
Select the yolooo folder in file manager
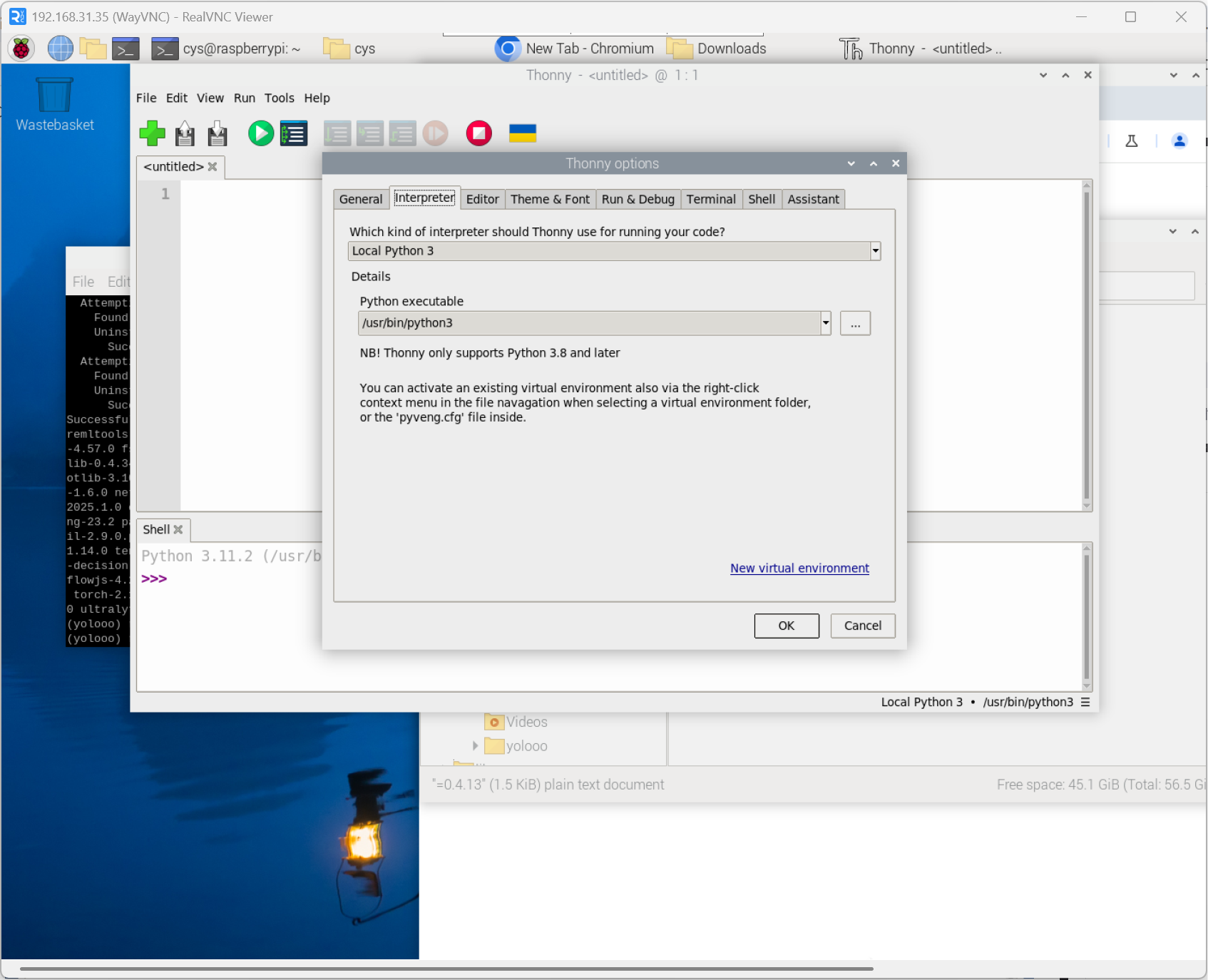coord(516,746)
